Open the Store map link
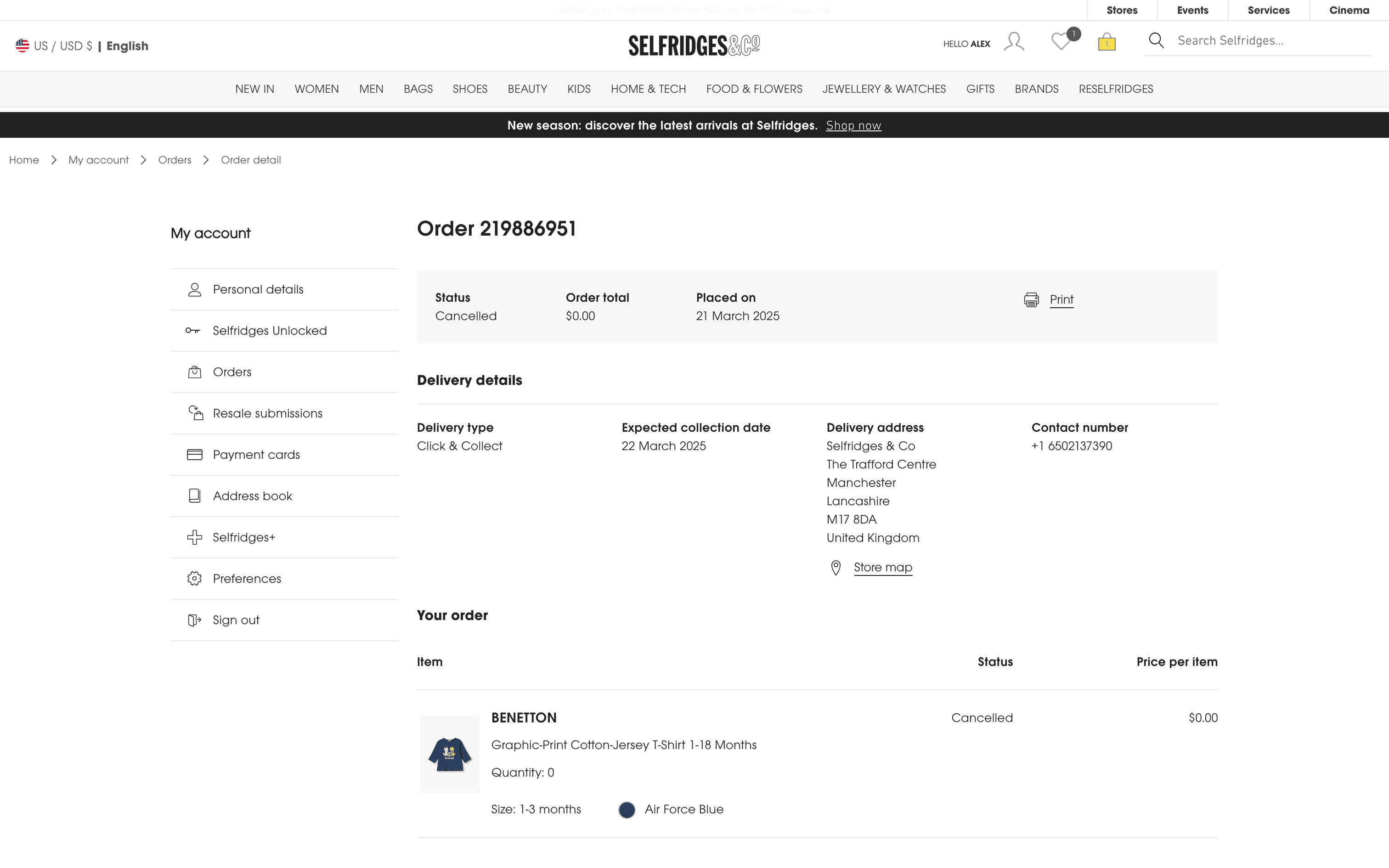Image resolution: width=1389 pixels, height=868 pixels. point(883,567)
